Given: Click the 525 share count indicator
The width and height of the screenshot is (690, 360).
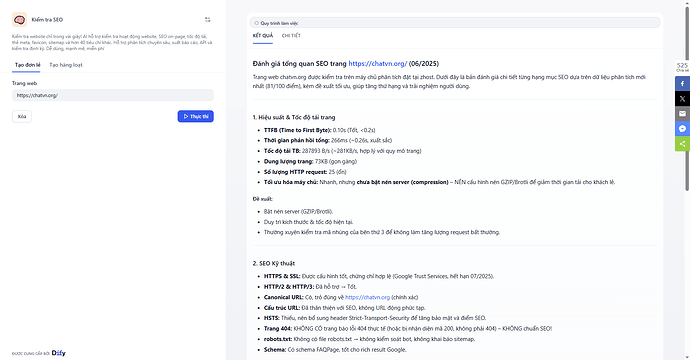Looking at the screenshot, I should coord(683,67).
